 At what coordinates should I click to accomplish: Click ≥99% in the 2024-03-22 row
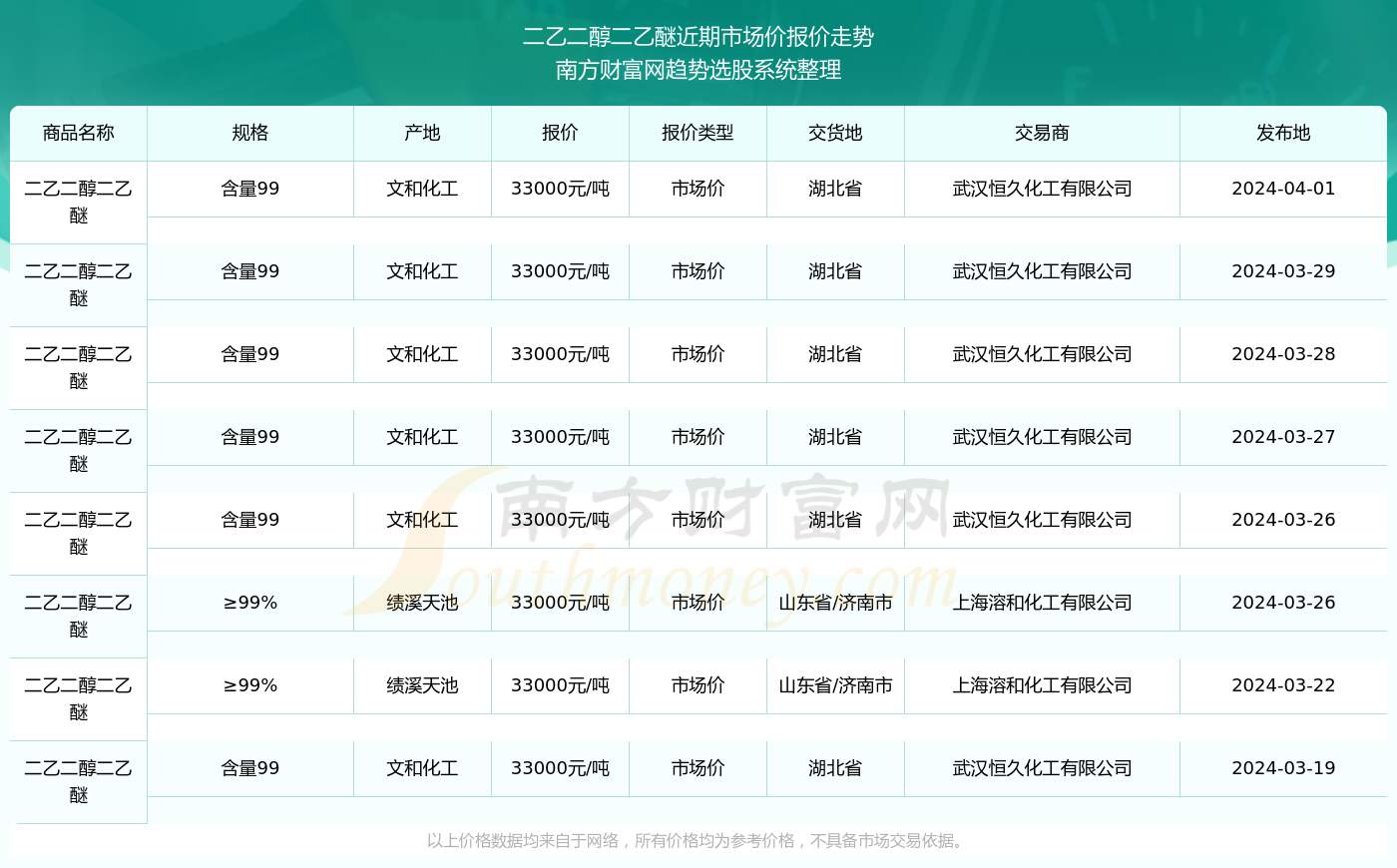[250, 685]
